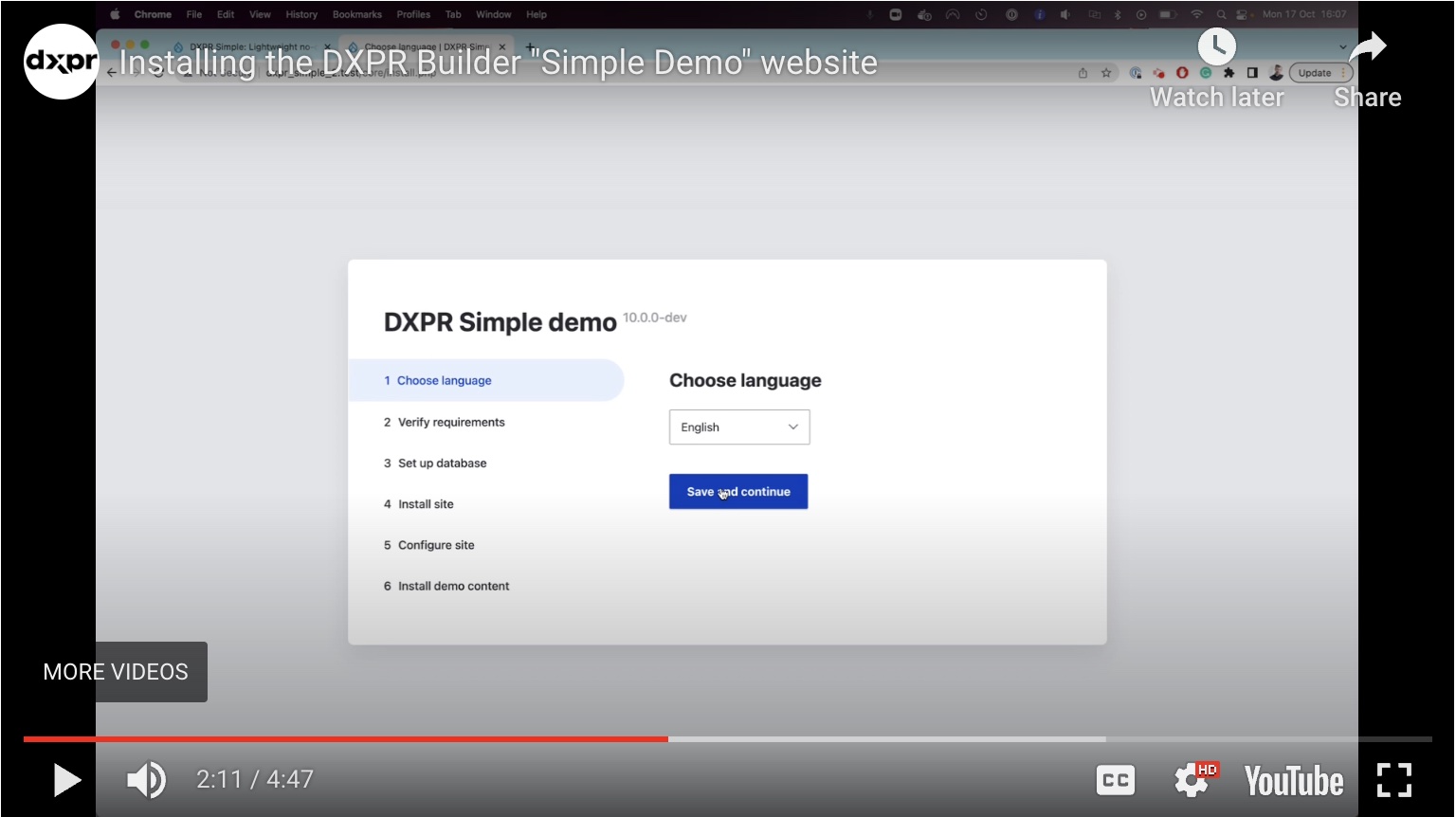
Task: Click the Save and continue button
Action: (x=738, y=491)
